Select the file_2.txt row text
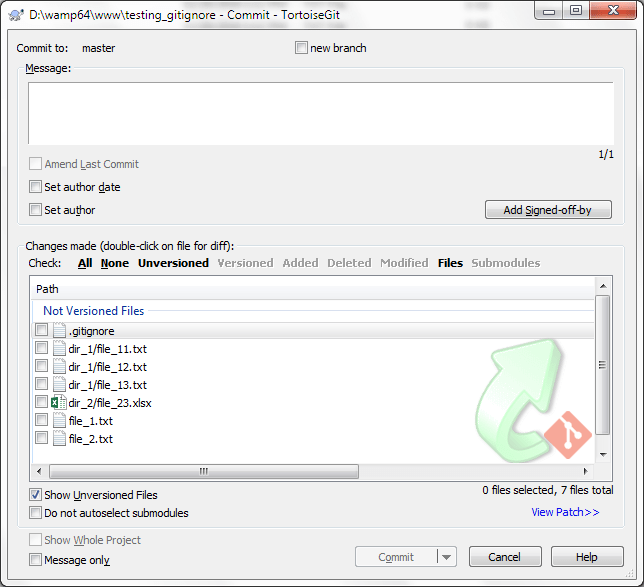644x587 pixels. pos(91,439)
